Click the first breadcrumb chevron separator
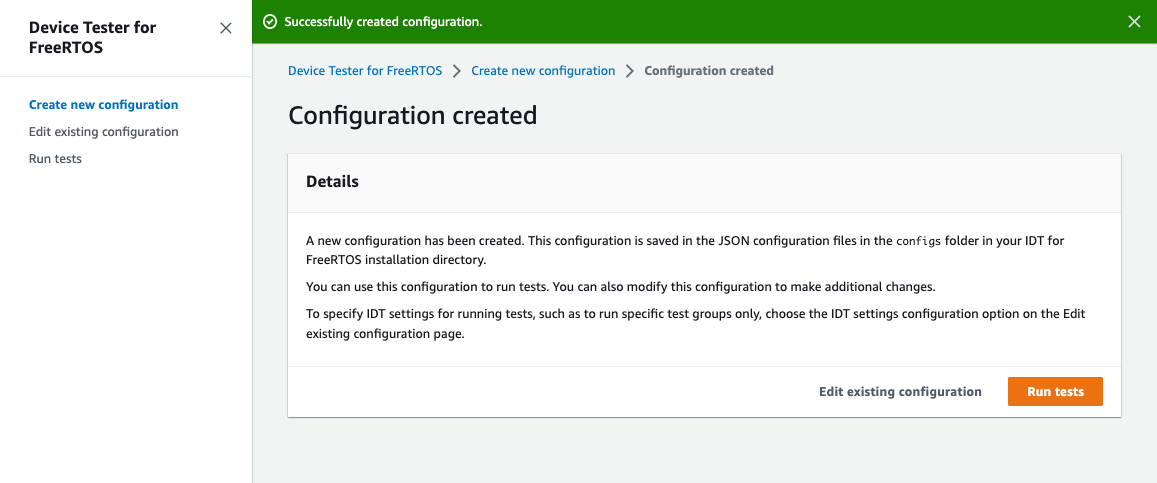This screenshot has height=483, width=1157. 457,71
